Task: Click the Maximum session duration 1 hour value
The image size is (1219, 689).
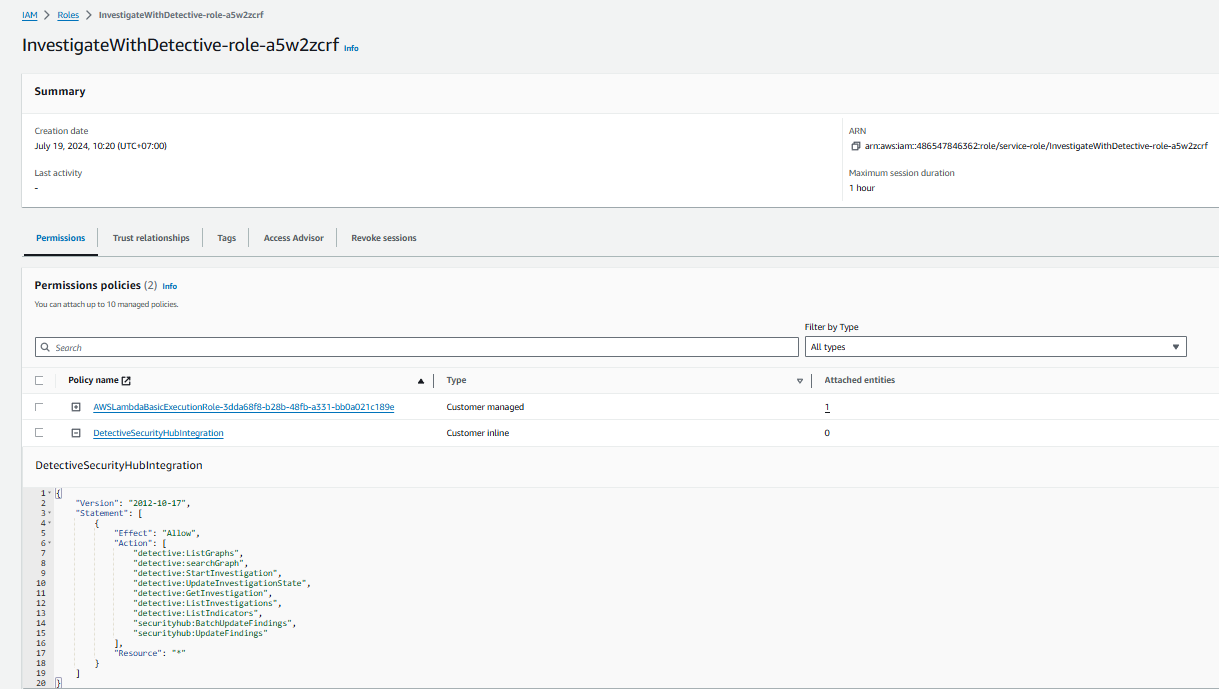Action: point(862,188)
